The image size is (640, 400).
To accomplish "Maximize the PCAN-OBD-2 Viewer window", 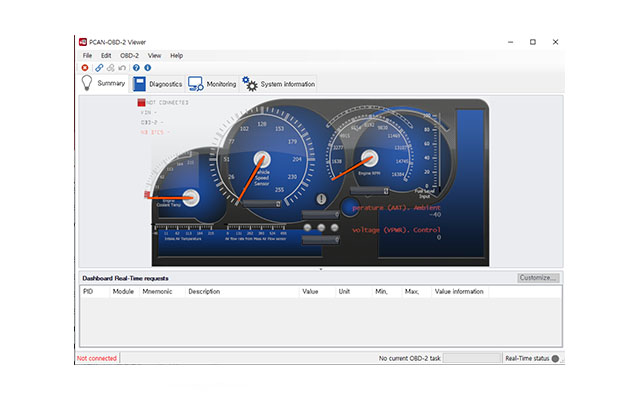I will (533, 42).
